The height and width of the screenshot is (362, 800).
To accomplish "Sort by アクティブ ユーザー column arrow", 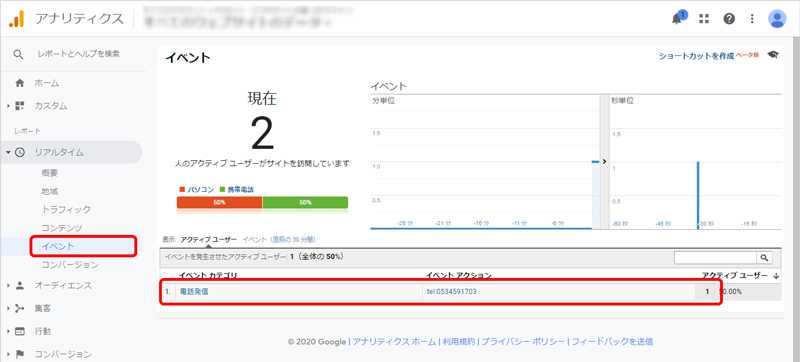I will (776, 276).
